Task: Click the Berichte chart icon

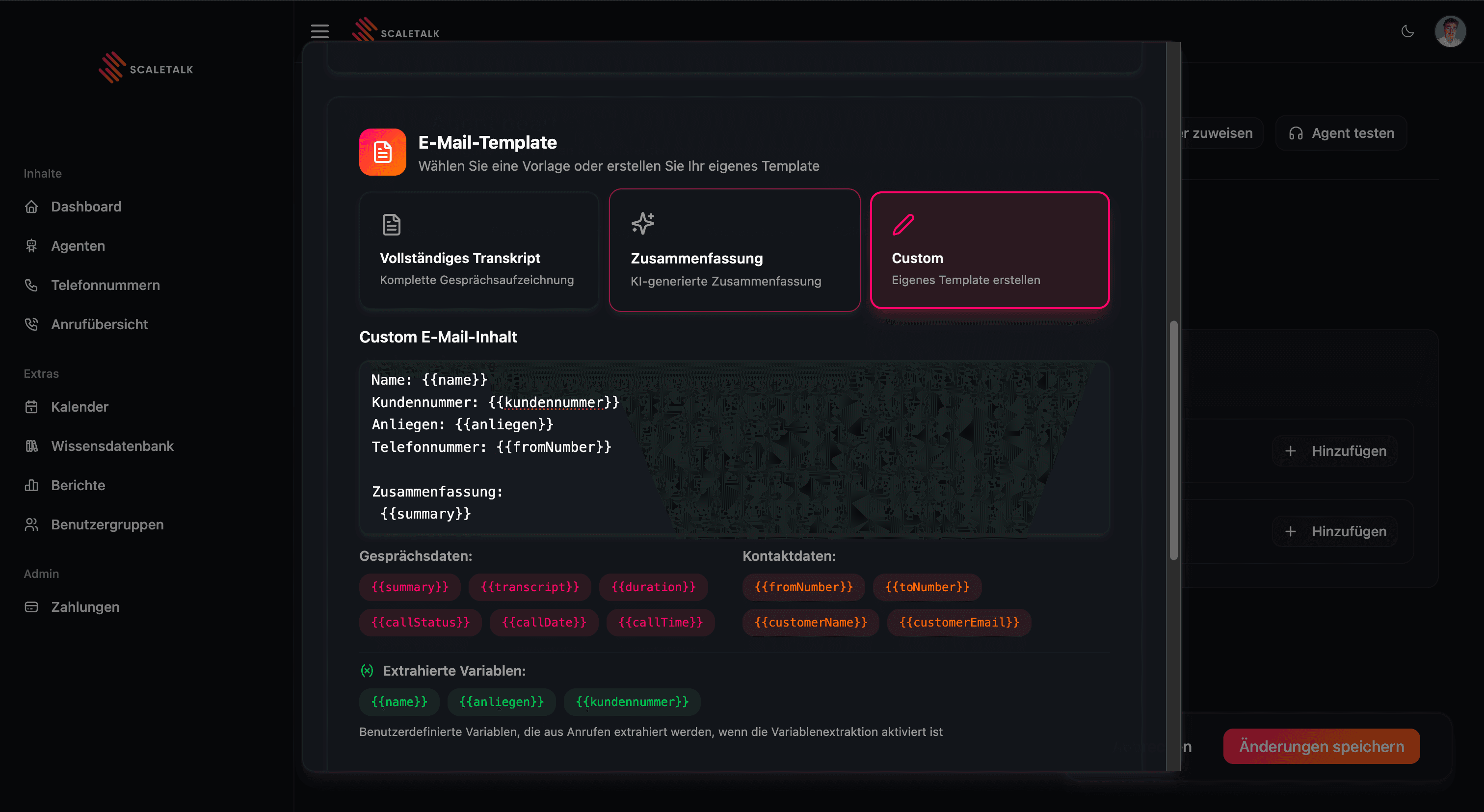Action: coord(32,485)
